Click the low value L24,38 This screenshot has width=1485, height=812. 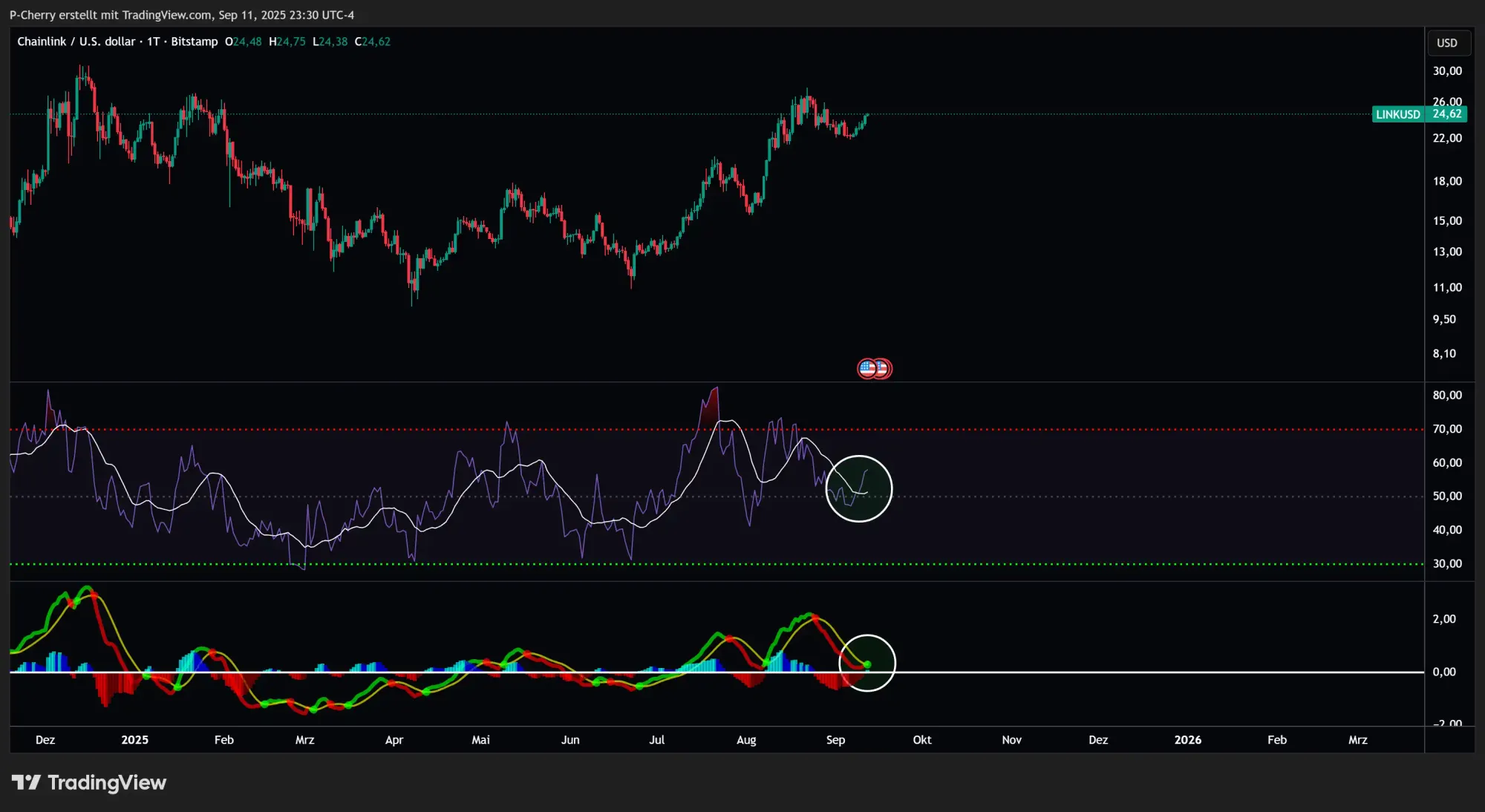pos(330,42)
